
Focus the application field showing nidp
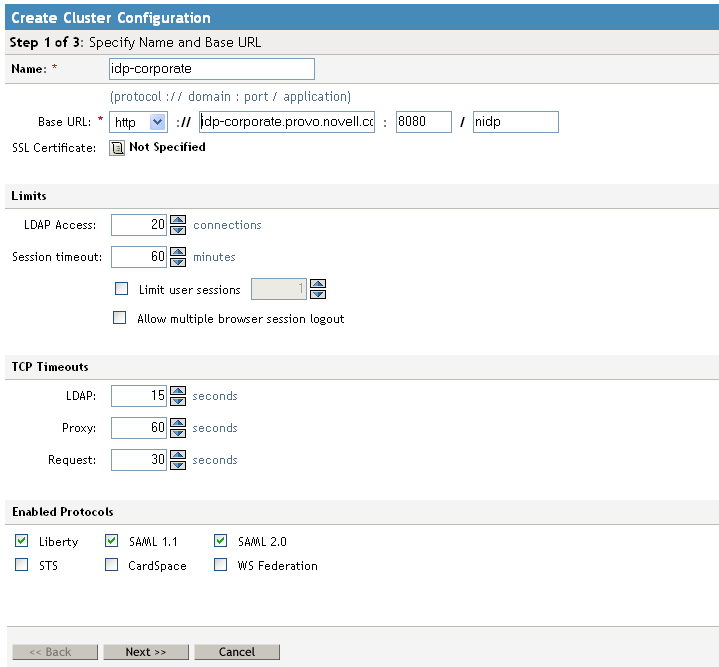(x=516, y=122)
